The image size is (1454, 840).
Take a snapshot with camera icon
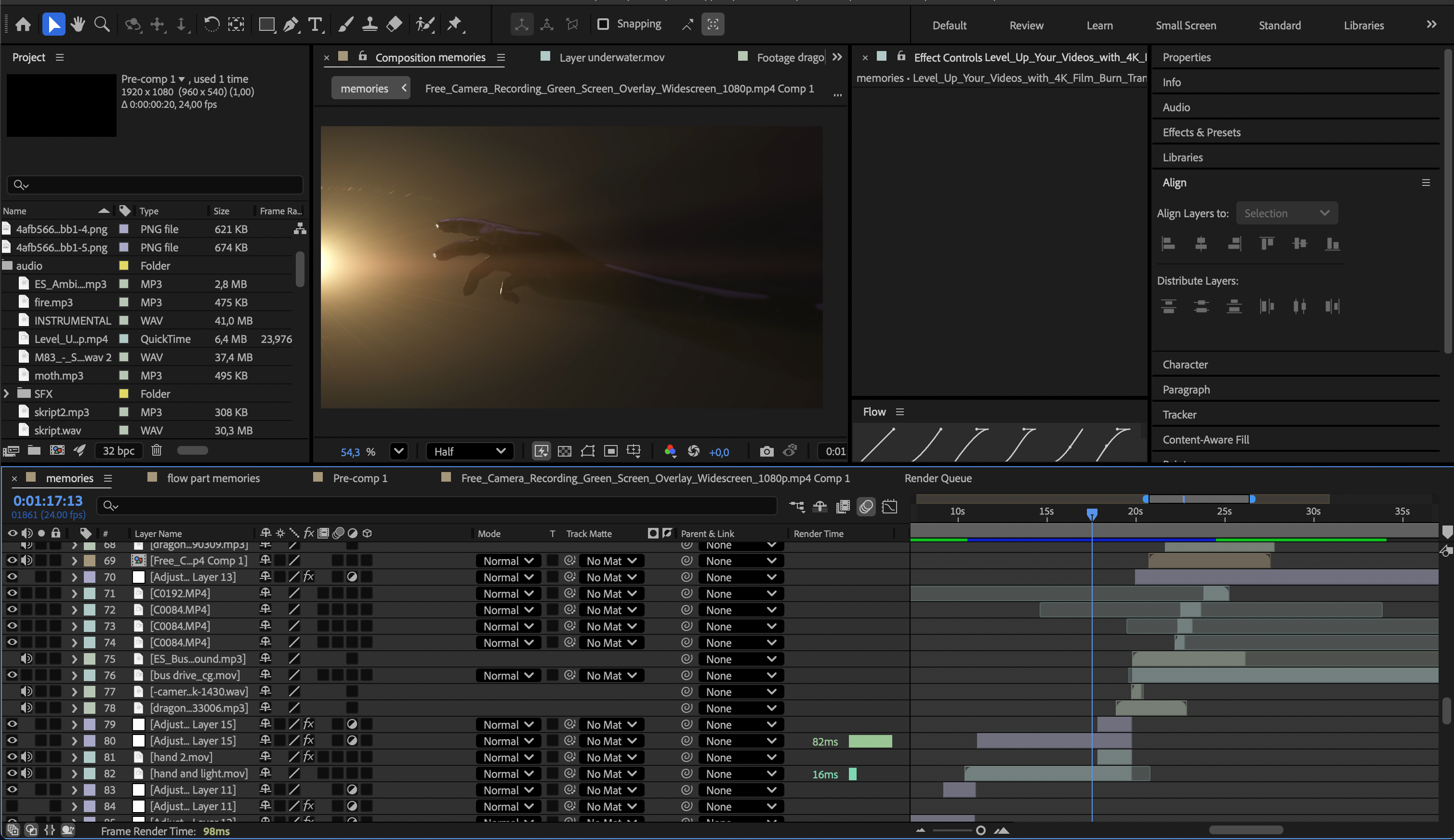(x=766, y=451)
